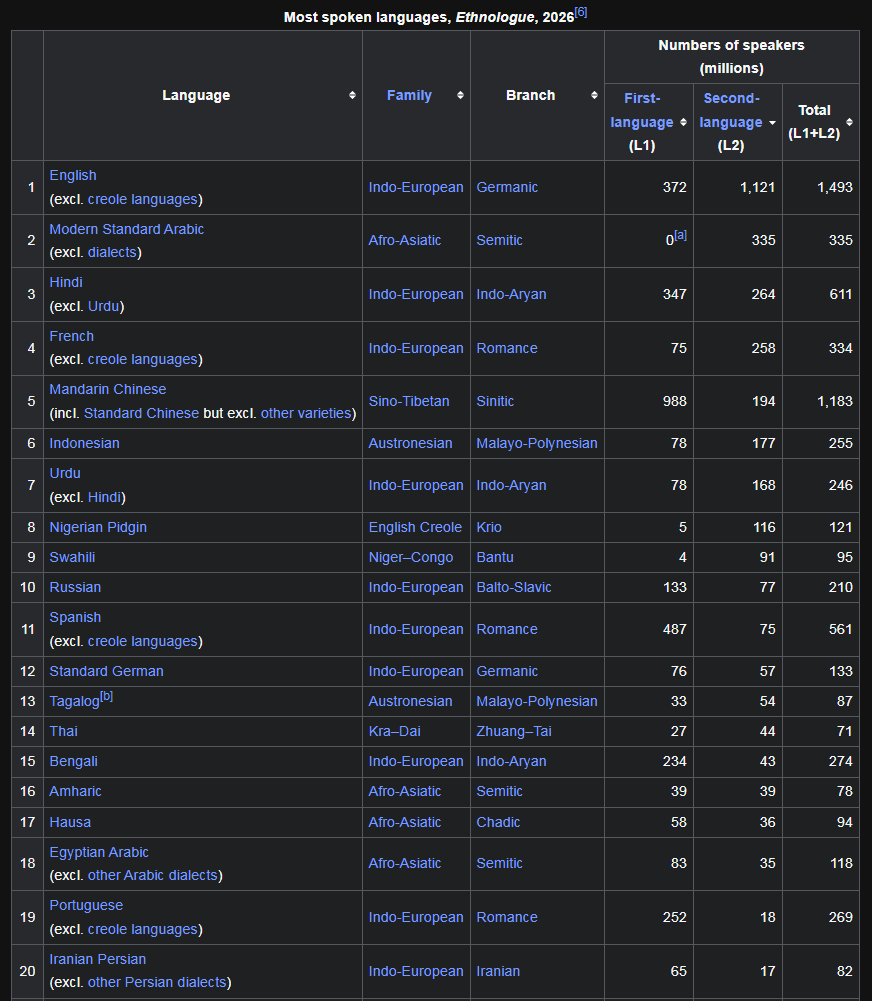Open the French language link

tap(71, 336)
